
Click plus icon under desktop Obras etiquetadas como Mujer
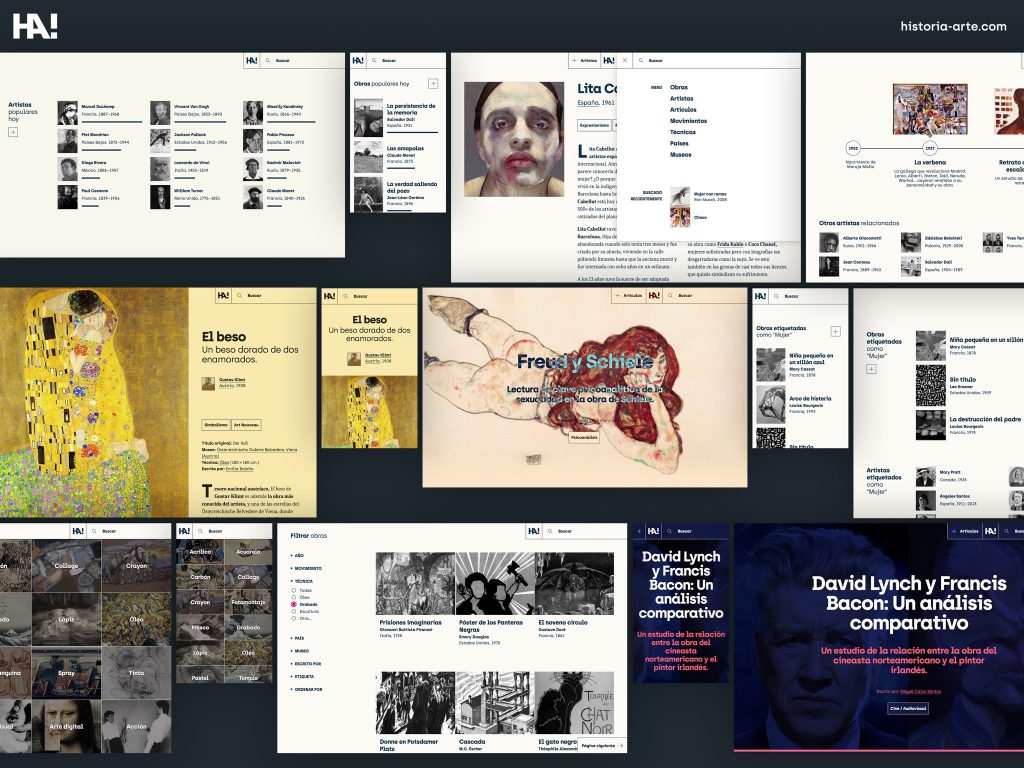click(871, 369)
